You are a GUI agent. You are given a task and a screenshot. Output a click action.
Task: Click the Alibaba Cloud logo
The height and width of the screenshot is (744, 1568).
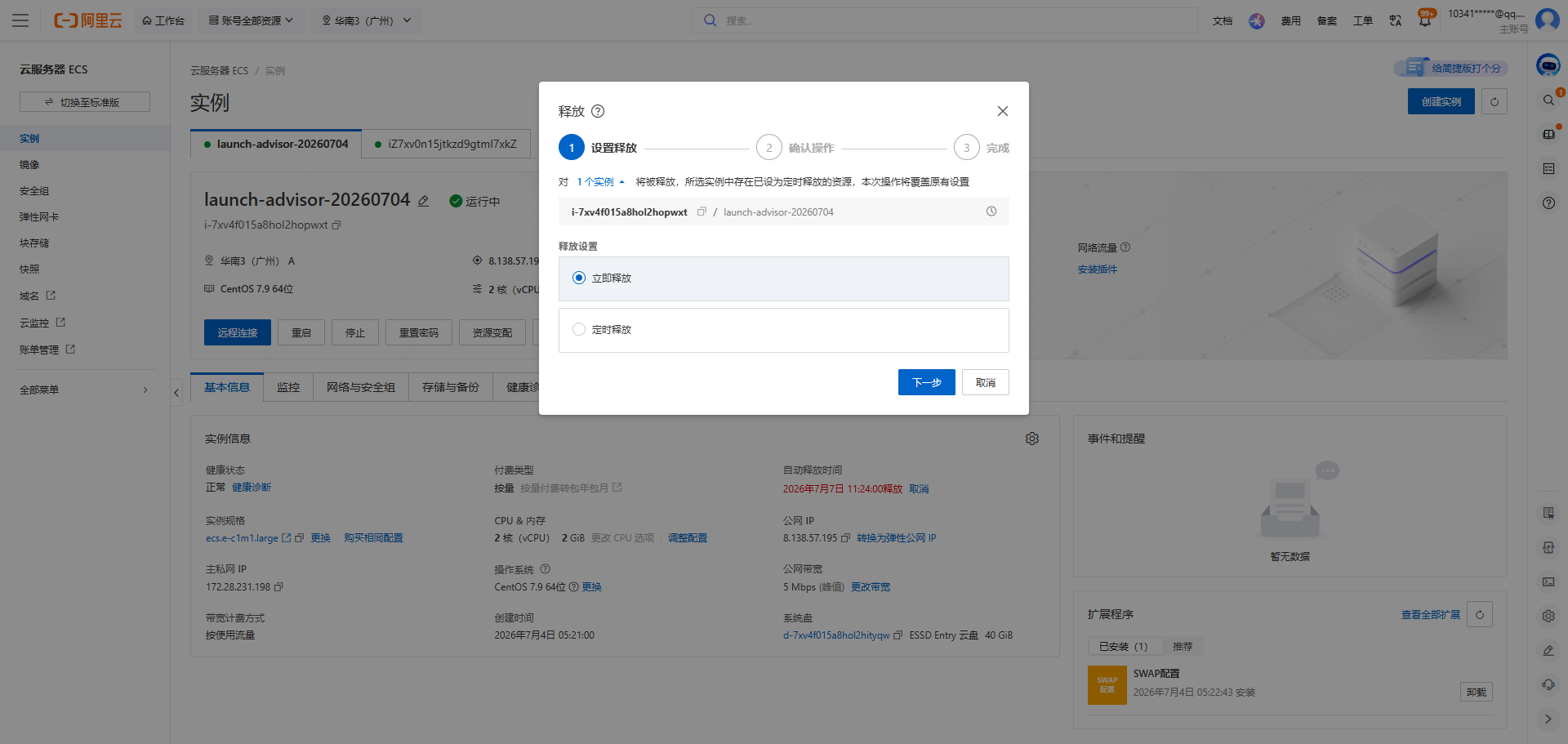(88, 20)
